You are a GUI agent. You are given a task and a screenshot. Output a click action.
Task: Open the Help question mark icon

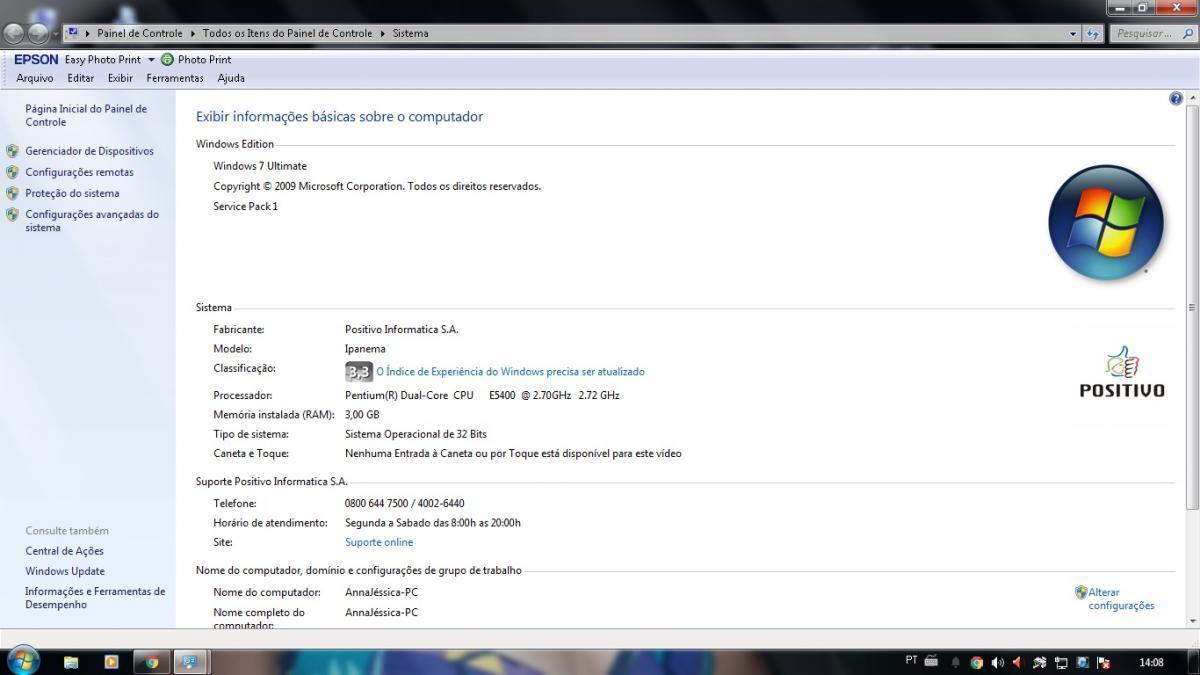coord(1176,98)
